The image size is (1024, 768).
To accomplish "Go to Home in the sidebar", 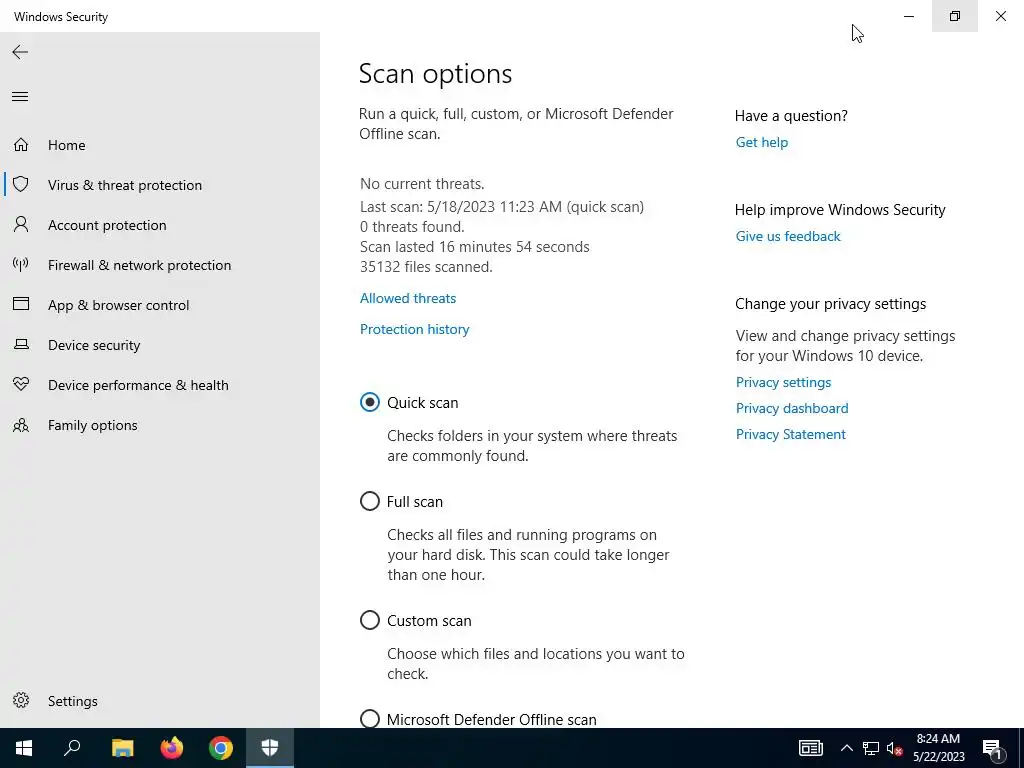I will pyautogui.click(x=67, y=145).
